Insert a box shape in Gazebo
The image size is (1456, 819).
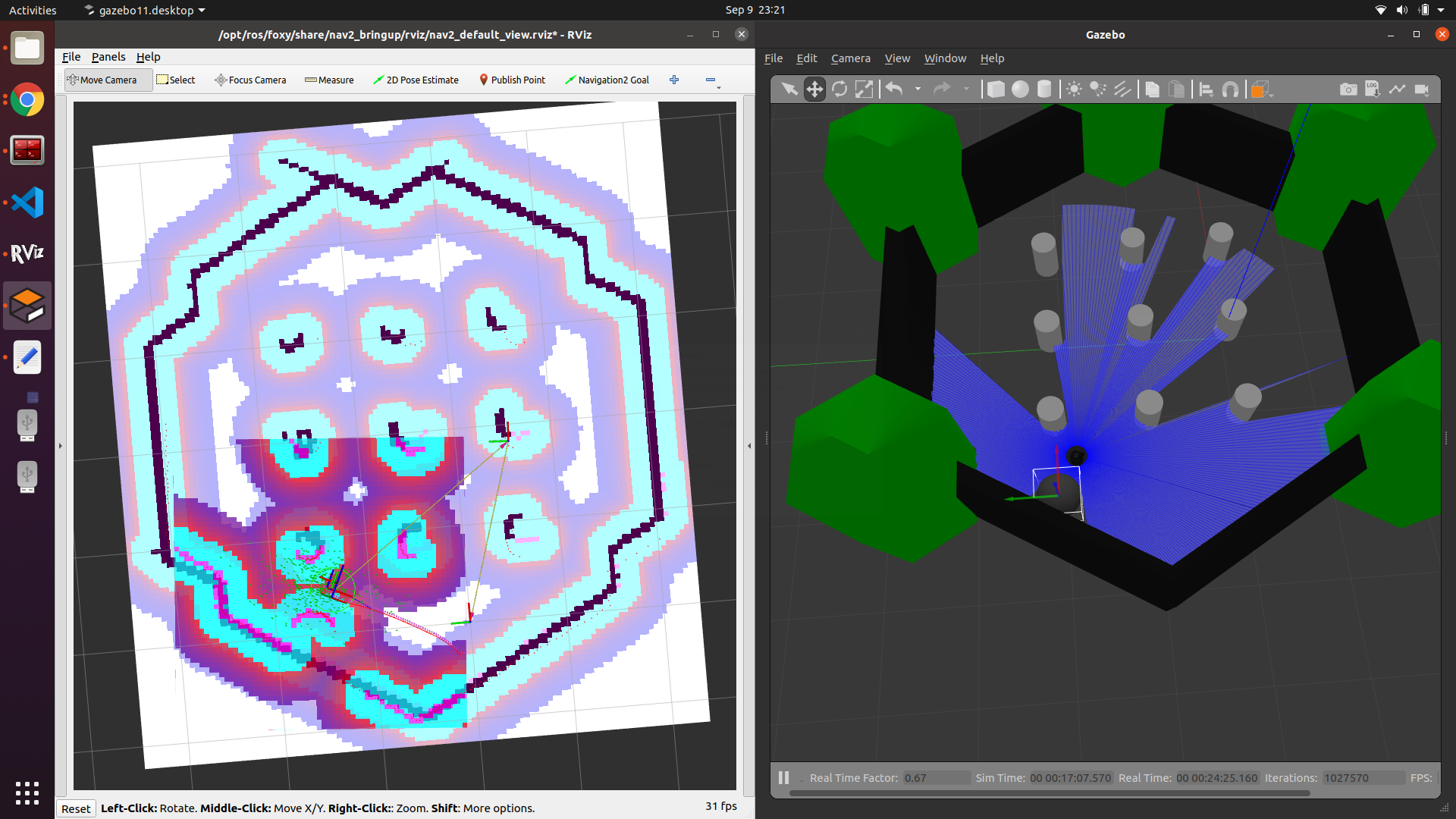point(996,89)
